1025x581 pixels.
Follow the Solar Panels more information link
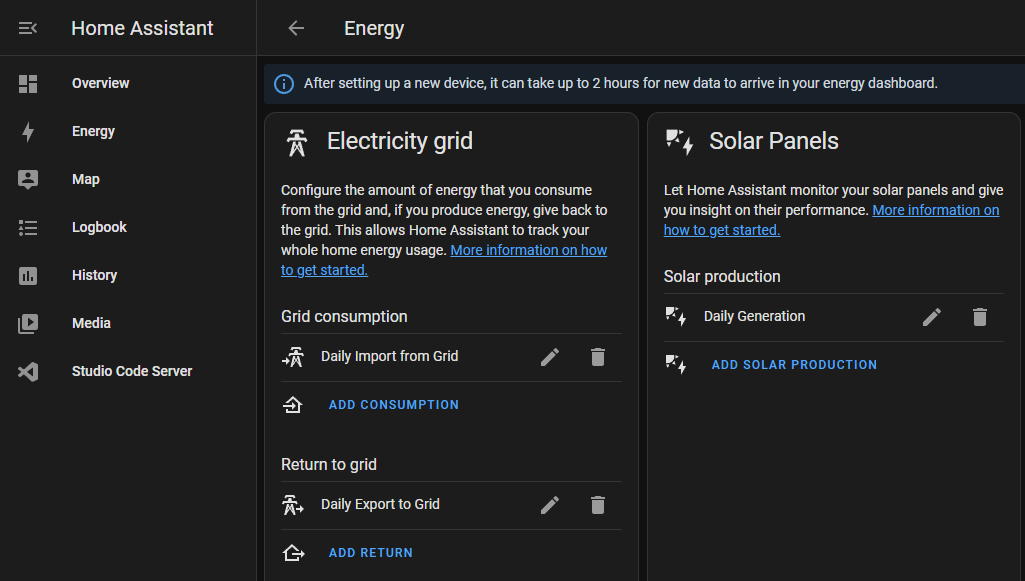tap(935, 211)
